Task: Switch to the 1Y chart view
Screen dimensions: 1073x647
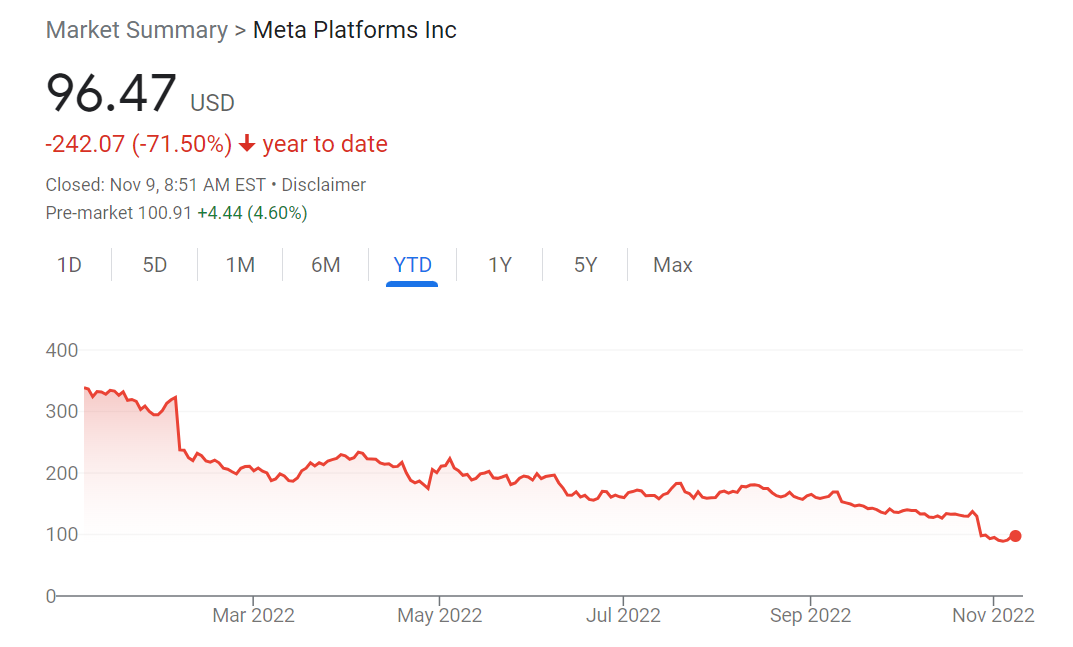Action: (x=500, y=265)
